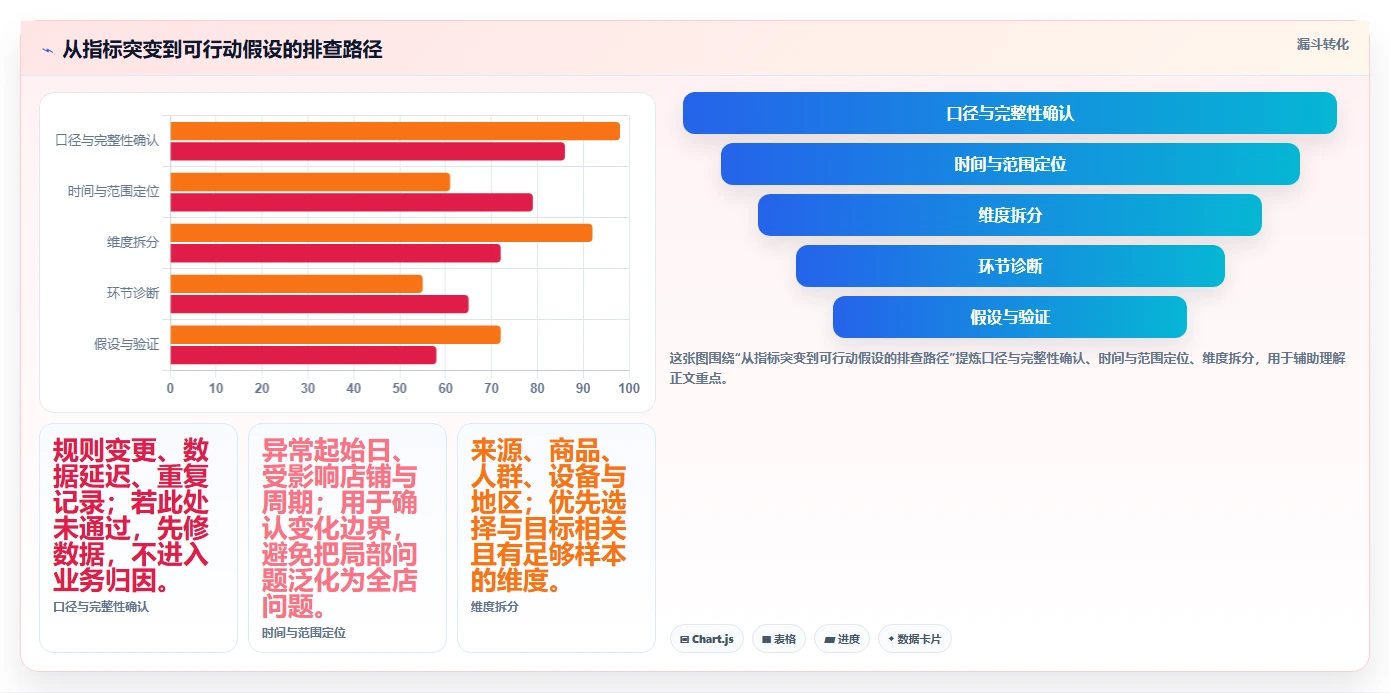Click the 假设与验证 funnel stage

click(1010, 317)
